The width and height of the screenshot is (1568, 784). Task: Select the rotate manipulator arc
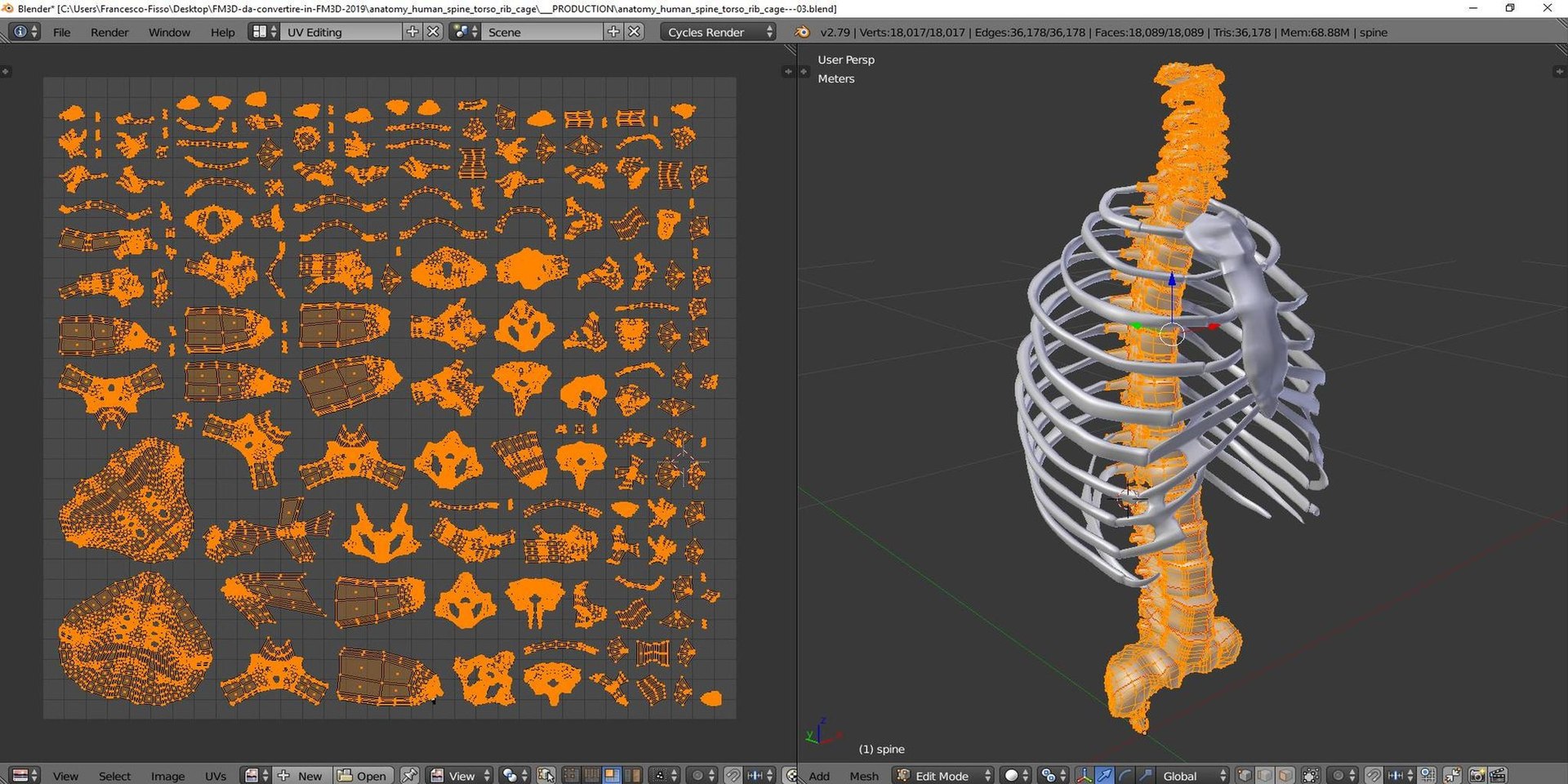tap(1125, 776)
